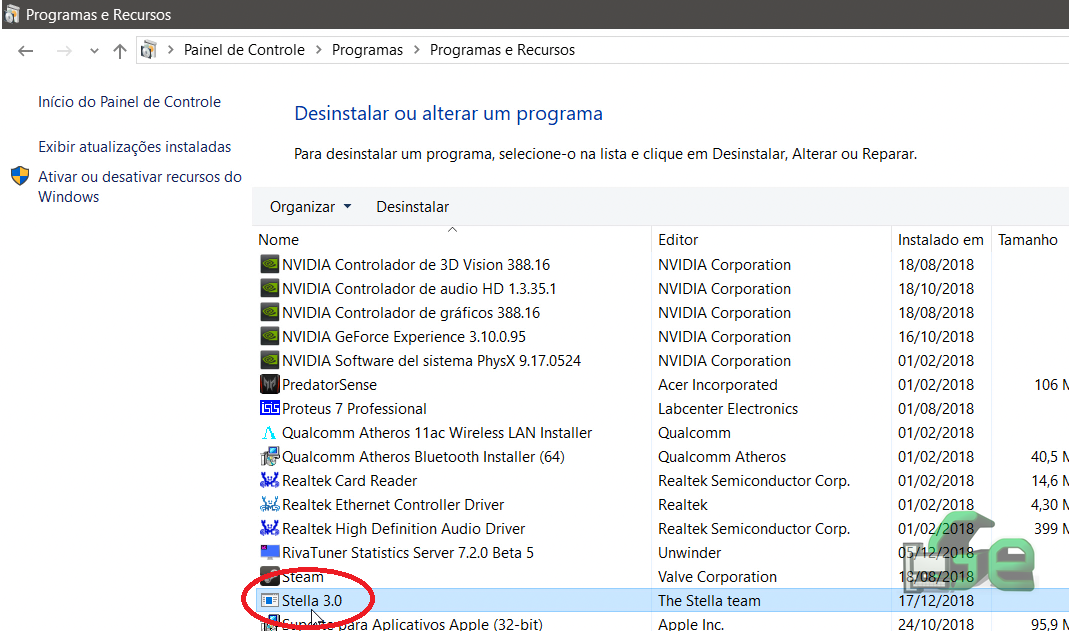Select NVIDIA Controlador de 3D Vision 388.16
This screenshot has width=1069, height=631.
pyautogui.click(x=416, y=264)
